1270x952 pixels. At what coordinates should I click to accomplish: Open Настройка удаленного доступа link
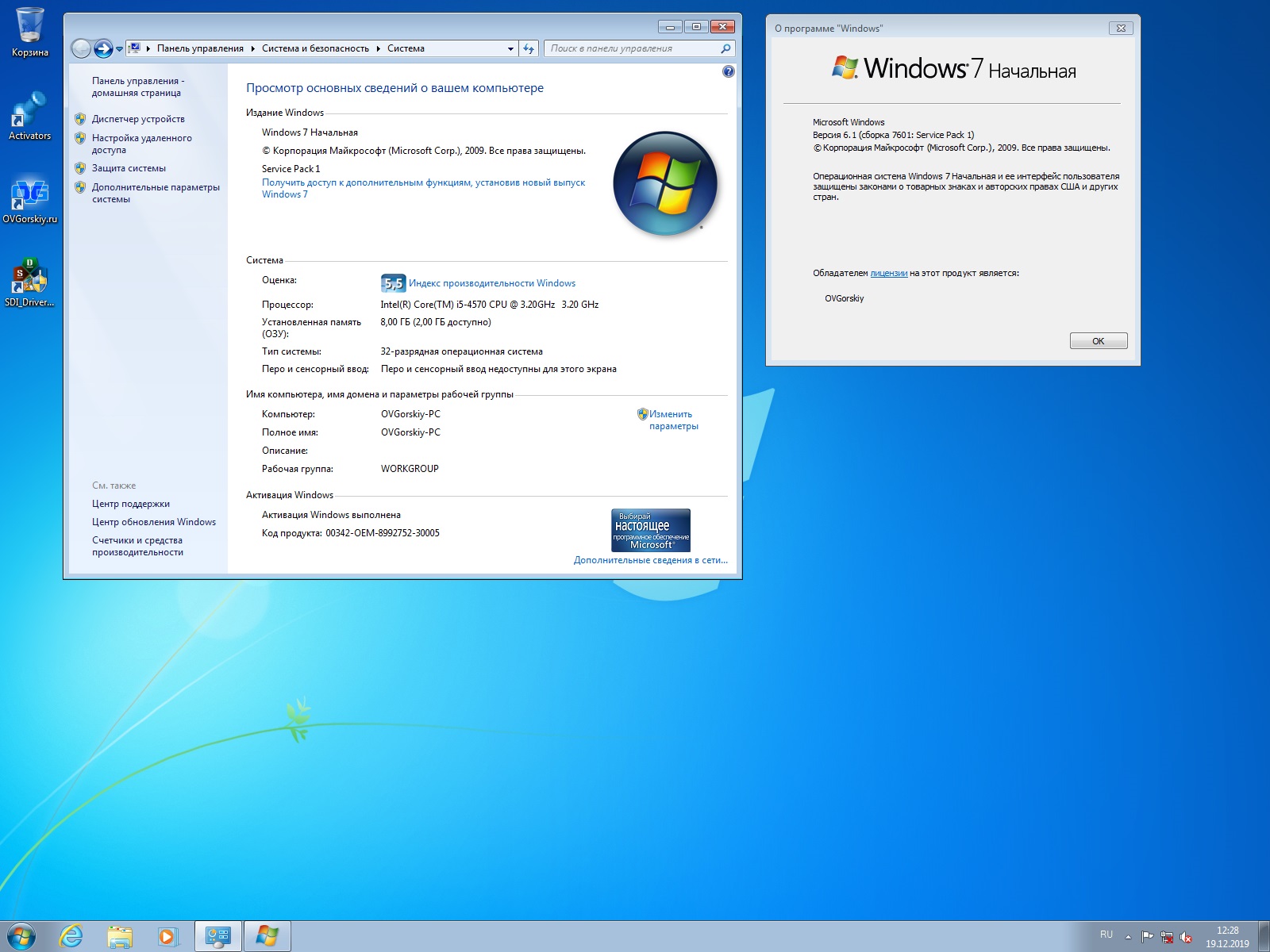(141, 144)
